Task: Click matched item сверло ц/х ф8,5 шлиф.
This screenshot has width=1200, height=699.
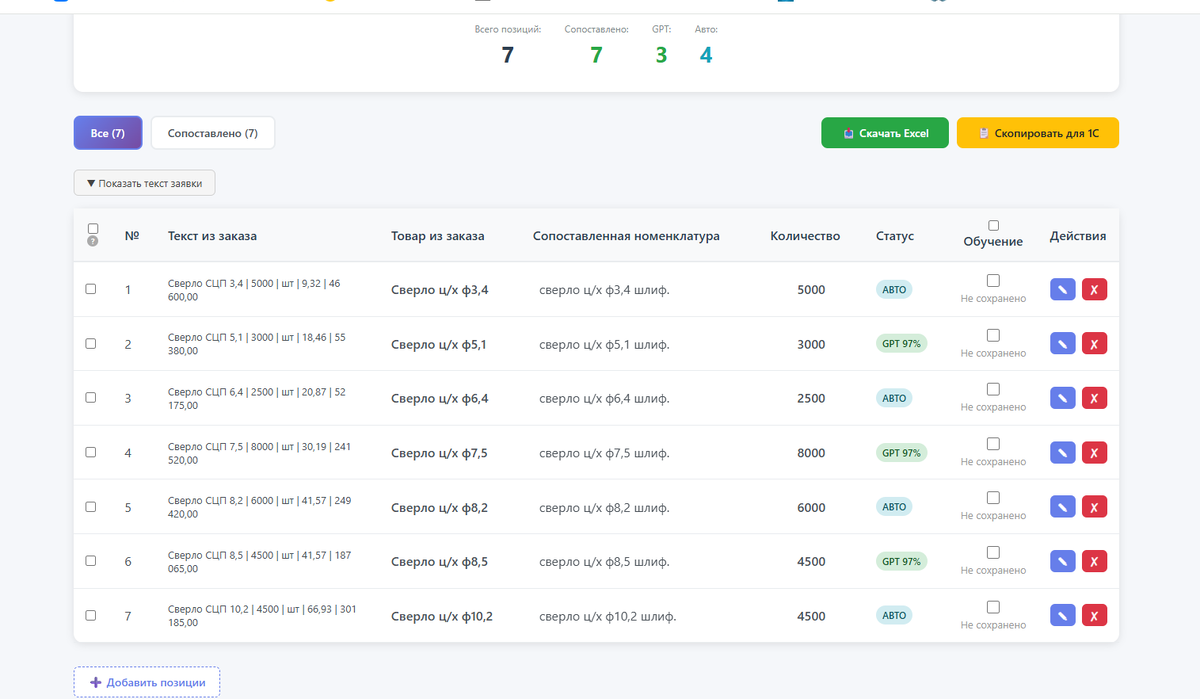Action: (x=604, y=562)
